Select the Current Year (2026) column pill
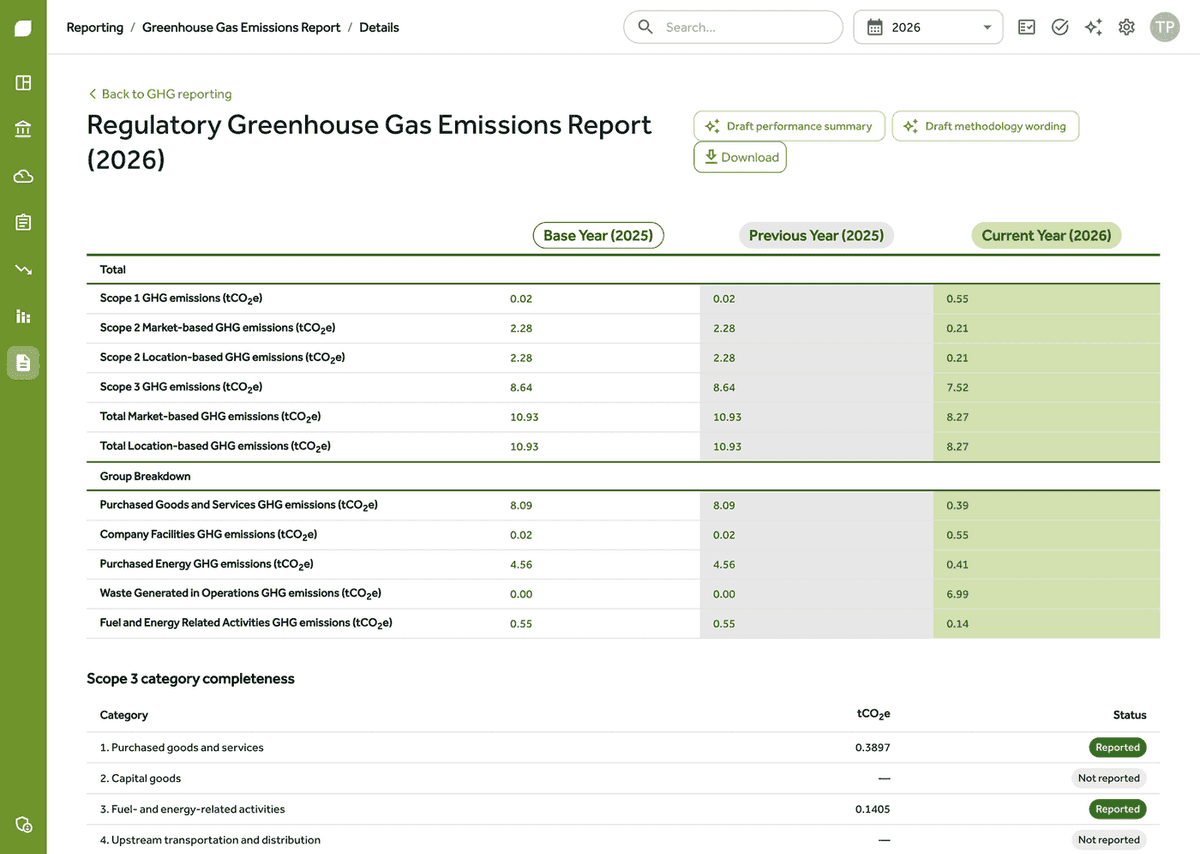 coord(1046,235)
